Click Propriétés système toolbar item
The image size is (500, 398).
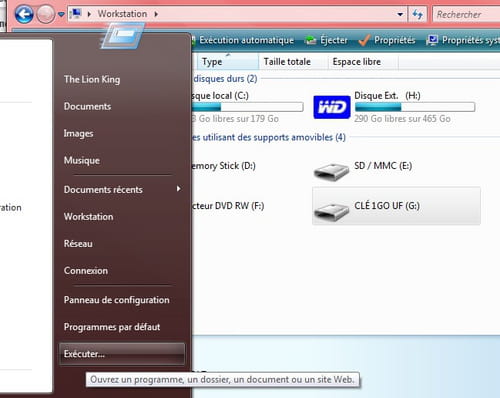pos(463,40)
